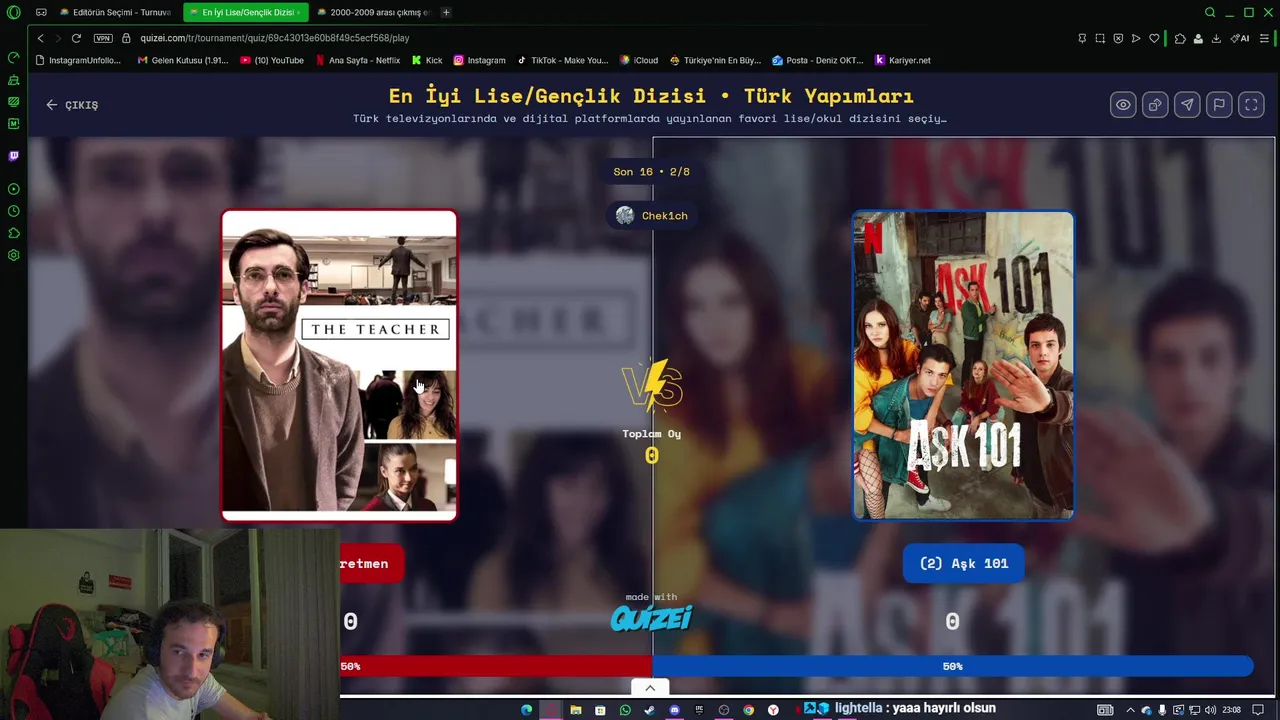
Task: Open History clock icon in the sidebar
Action: tap(13, 211)
